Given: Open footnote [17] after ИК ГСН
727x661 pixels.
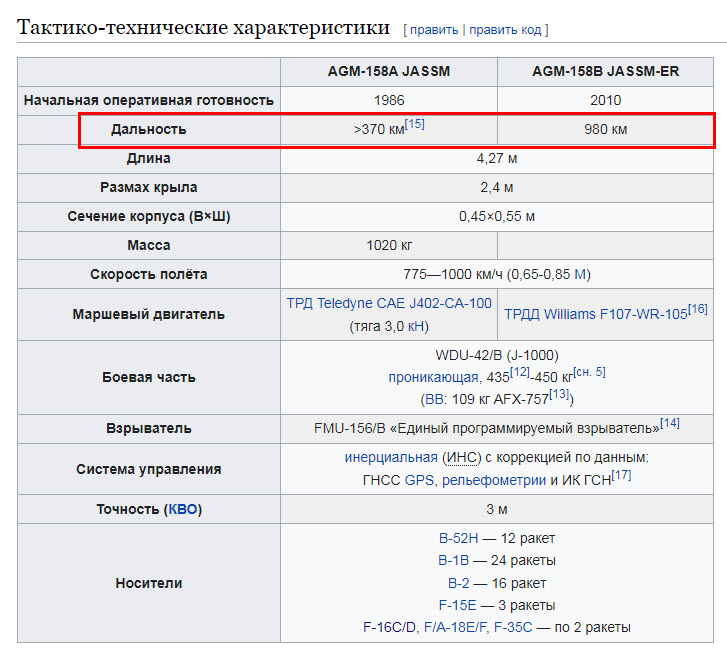Looking at the screenshot, I should click(621, 475).
